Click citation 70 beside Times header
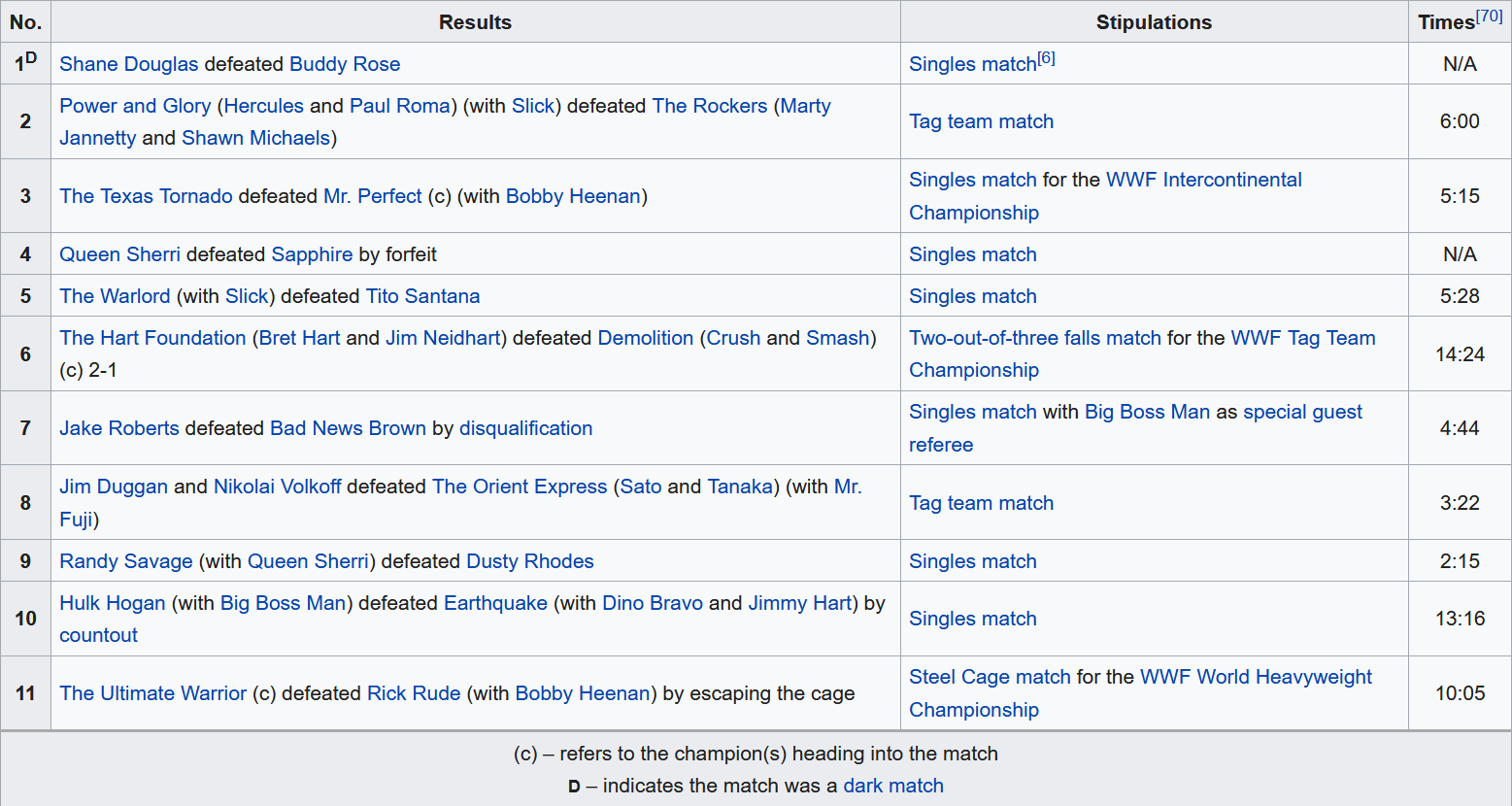This screenshot has height=806, width=1512. point(1489,17)
